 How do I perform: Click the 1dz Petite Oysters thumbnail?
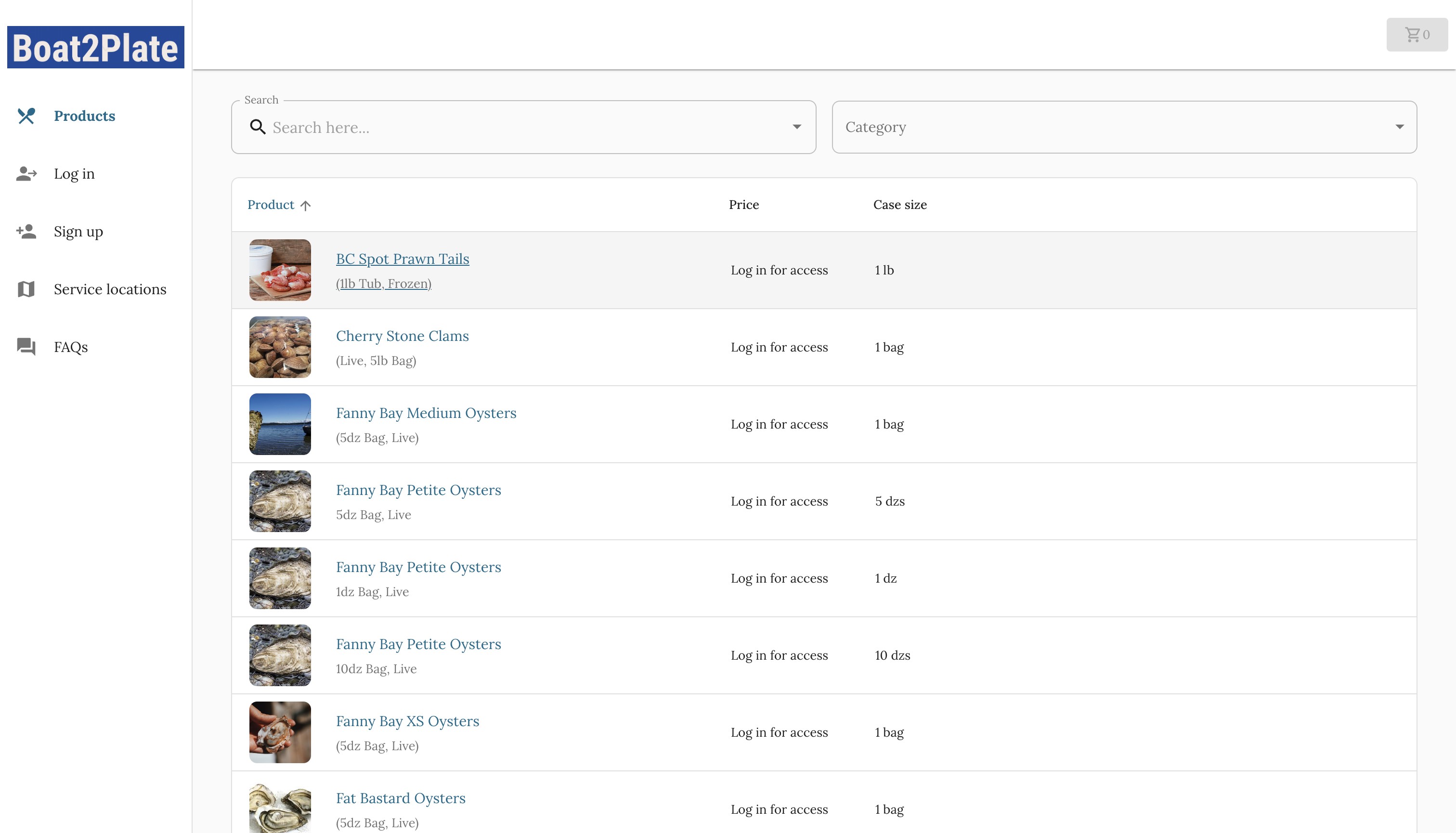tap(280, 578)
